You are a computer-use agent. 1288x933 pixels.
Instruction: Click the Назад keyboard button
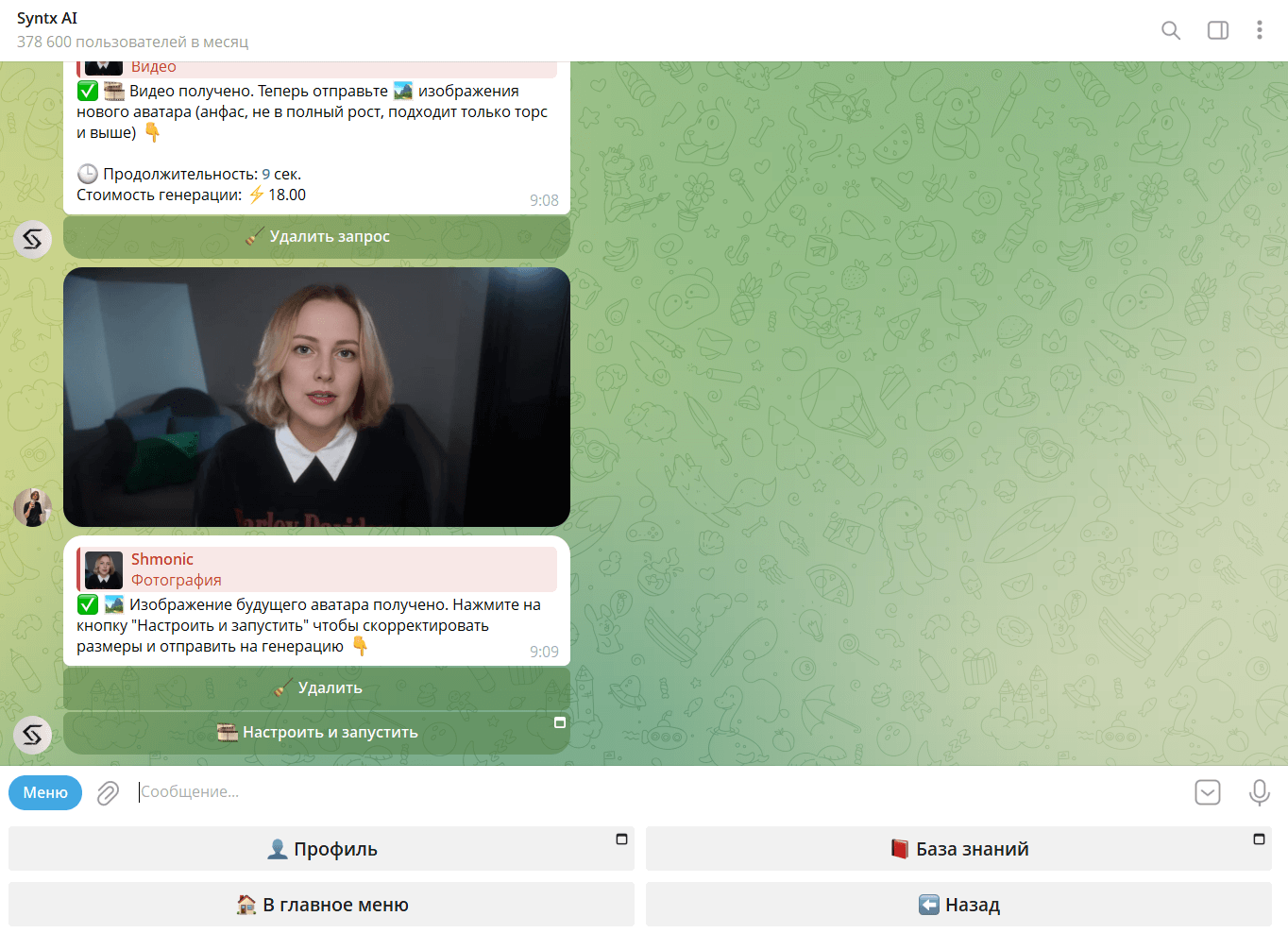click(958, 905)
